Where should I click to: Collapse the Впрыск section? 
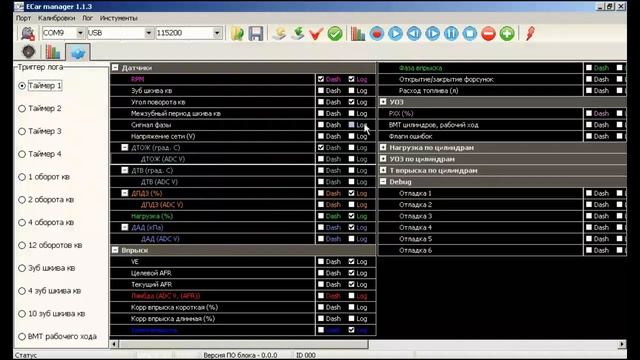(115, 250)
